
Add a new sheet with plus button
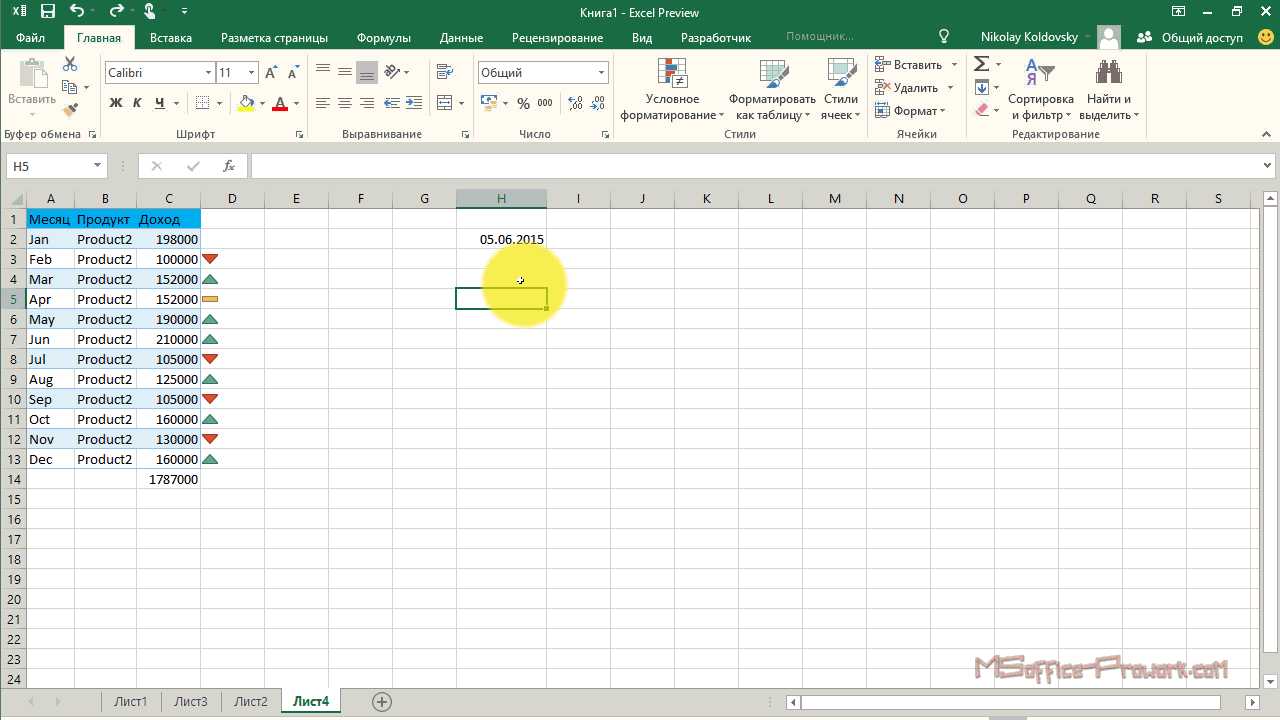(x=381, y=702)
